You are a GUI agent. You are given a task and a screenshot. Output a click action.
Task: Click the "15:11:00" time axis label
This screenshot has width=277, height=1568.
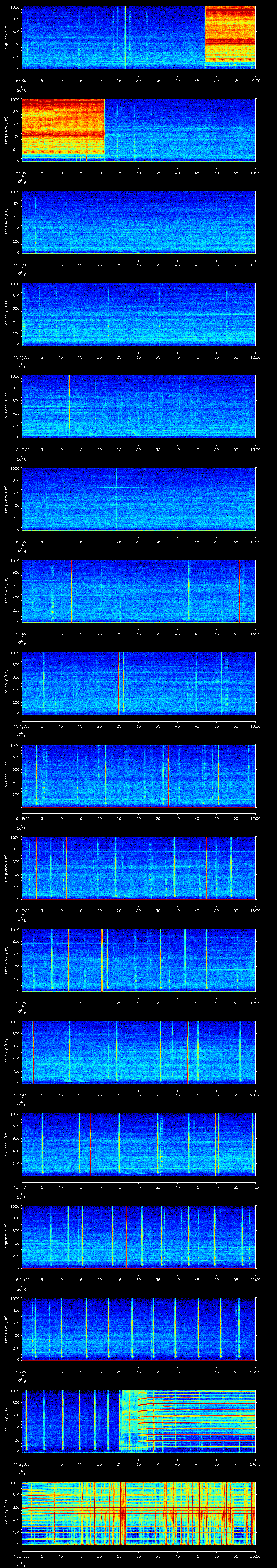tap(21, 357)
